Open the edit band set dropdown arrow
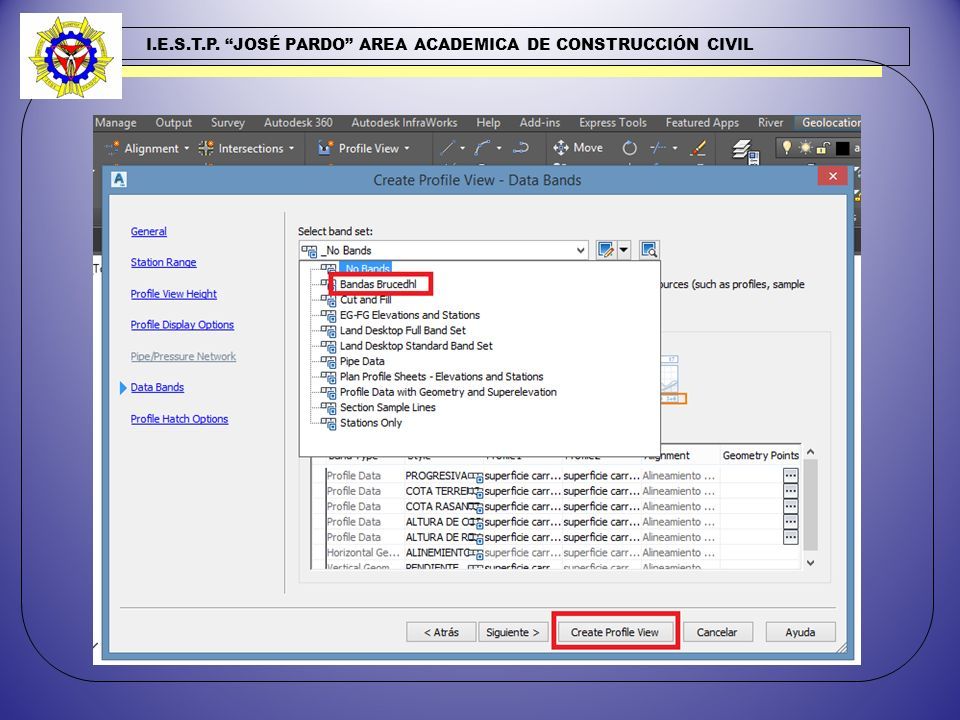 [x=623, y=250]
